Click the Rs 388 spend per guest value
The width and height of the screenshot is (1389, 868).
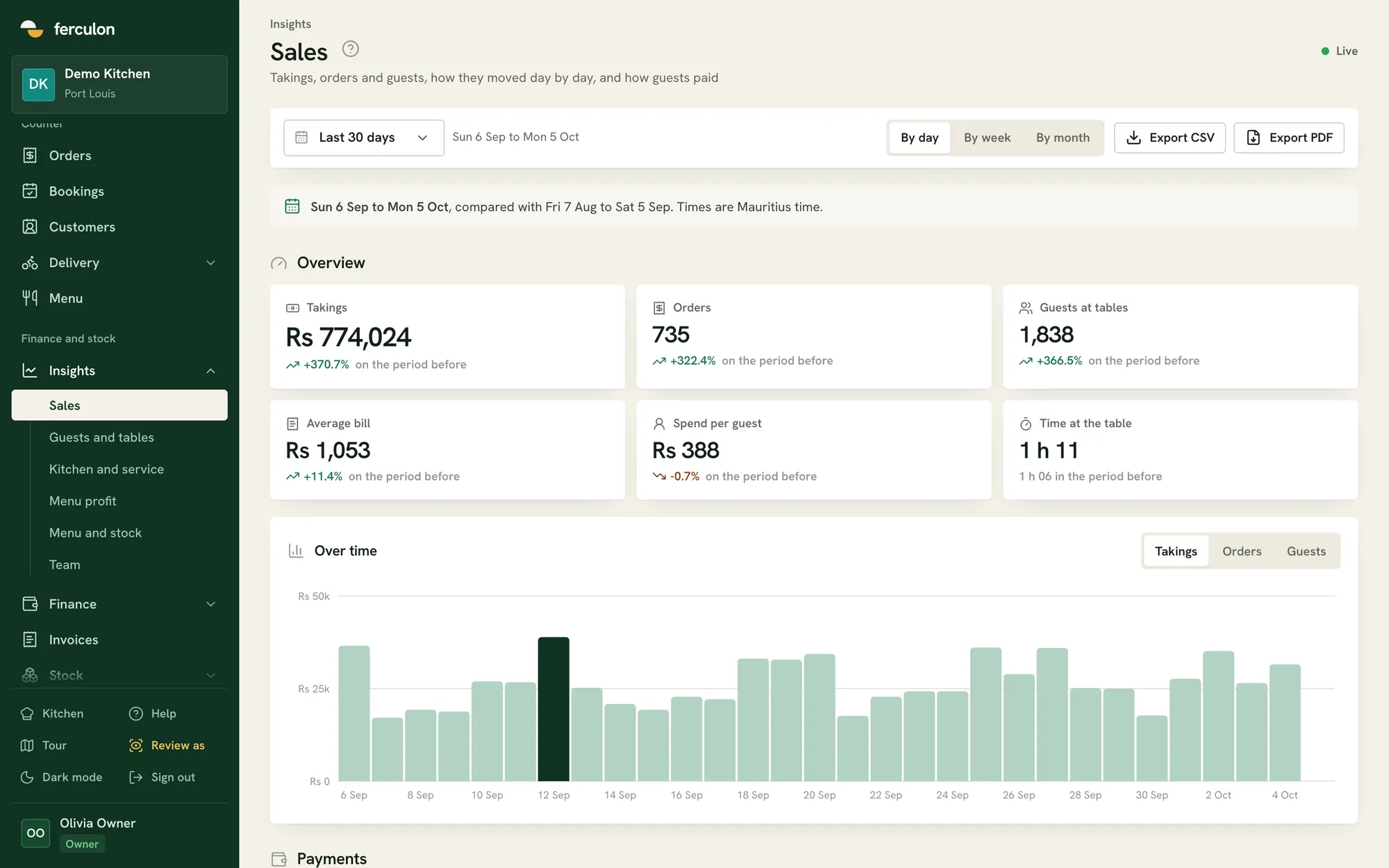(x=685, y=451)
